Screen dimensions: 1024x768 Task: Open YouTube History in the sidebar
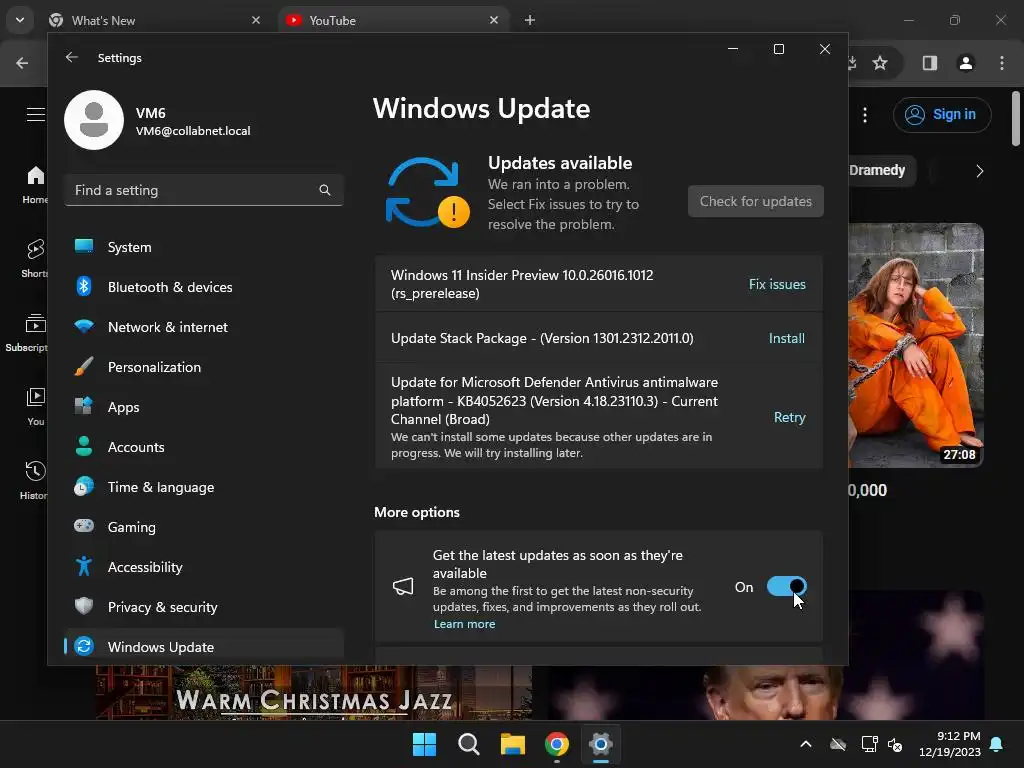[x=35, y=480]
